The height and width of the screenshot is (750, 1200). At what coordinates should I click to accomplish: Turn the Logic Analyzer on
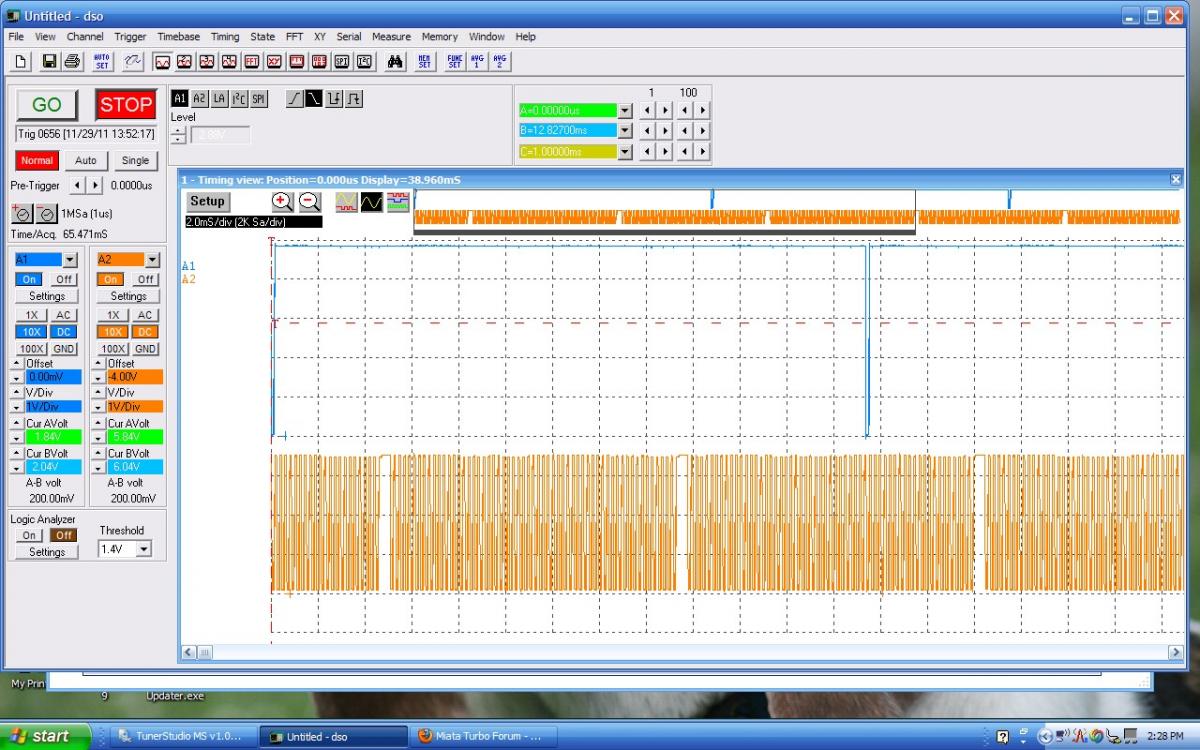[29, 535]
